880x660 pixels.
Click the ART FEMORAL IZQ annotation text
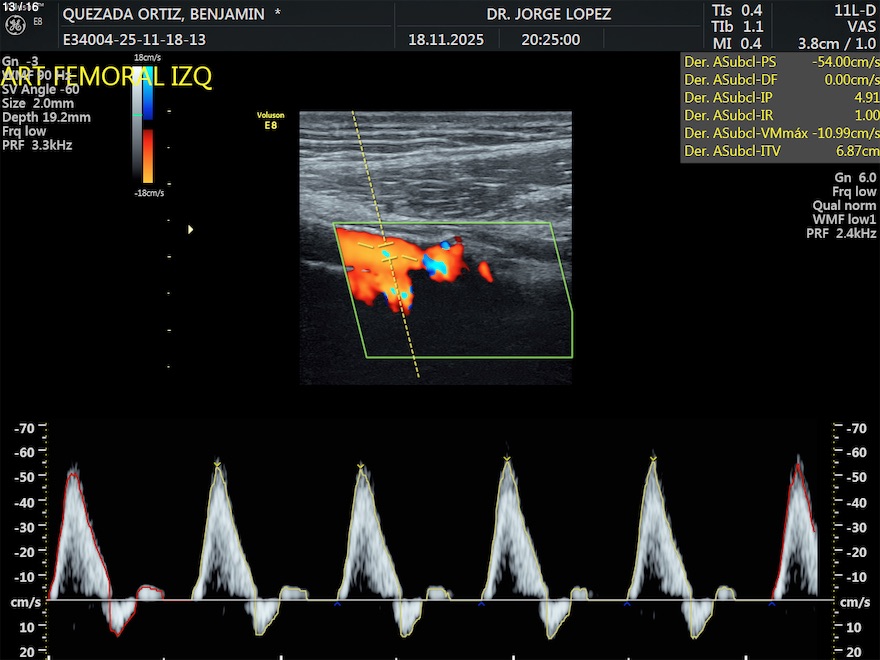click(x=108, y=78)
